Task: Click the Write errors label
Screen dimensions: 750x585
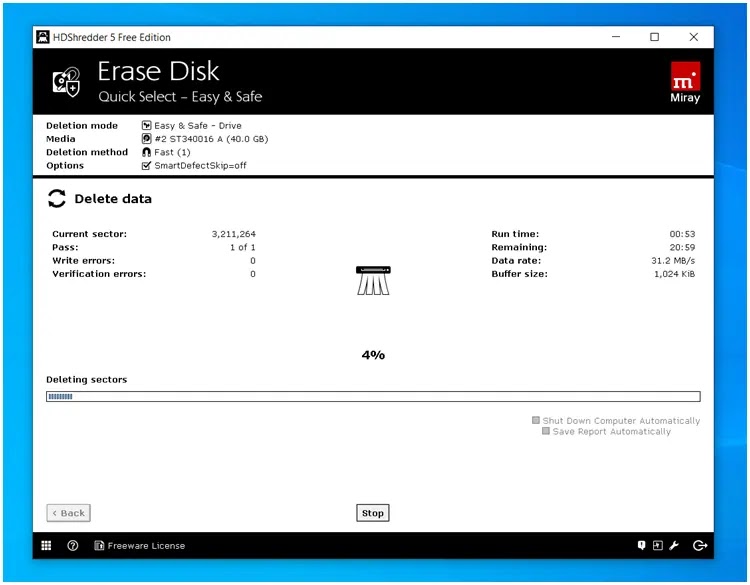Action: click(x=84, y=261)
